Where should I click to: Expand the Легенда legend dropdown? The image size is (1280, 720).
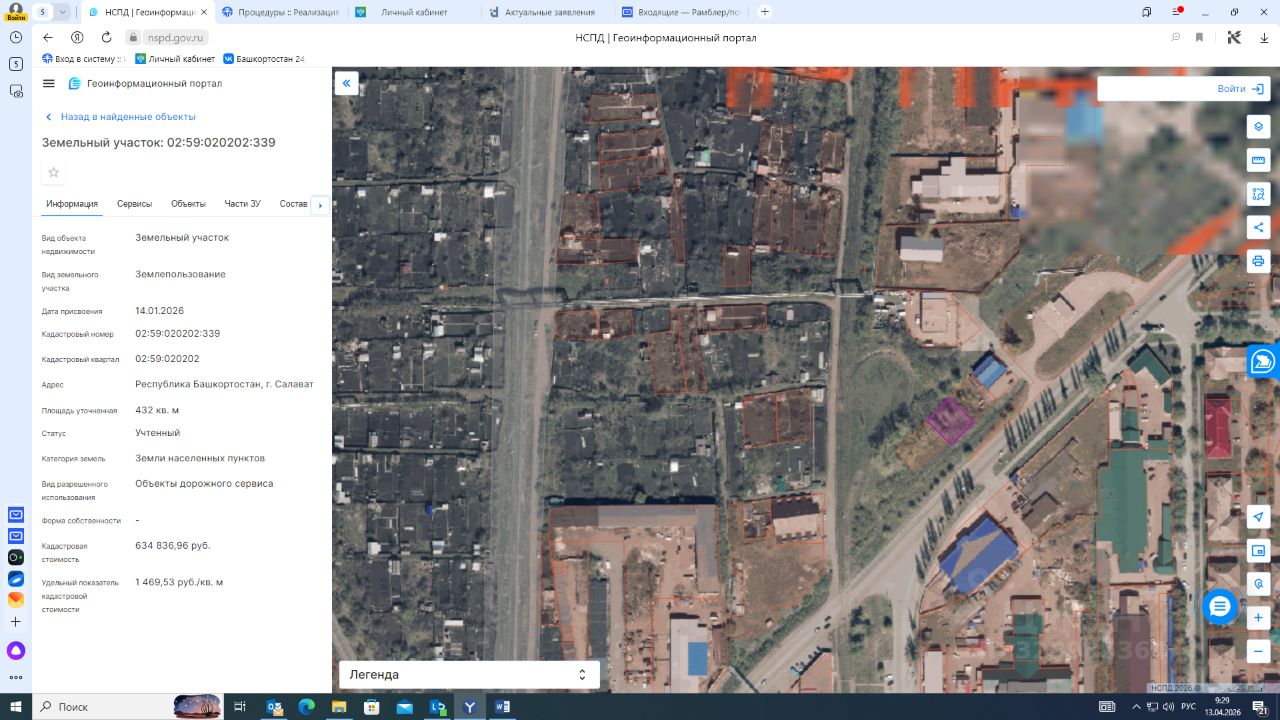click(x=469, y=675)
